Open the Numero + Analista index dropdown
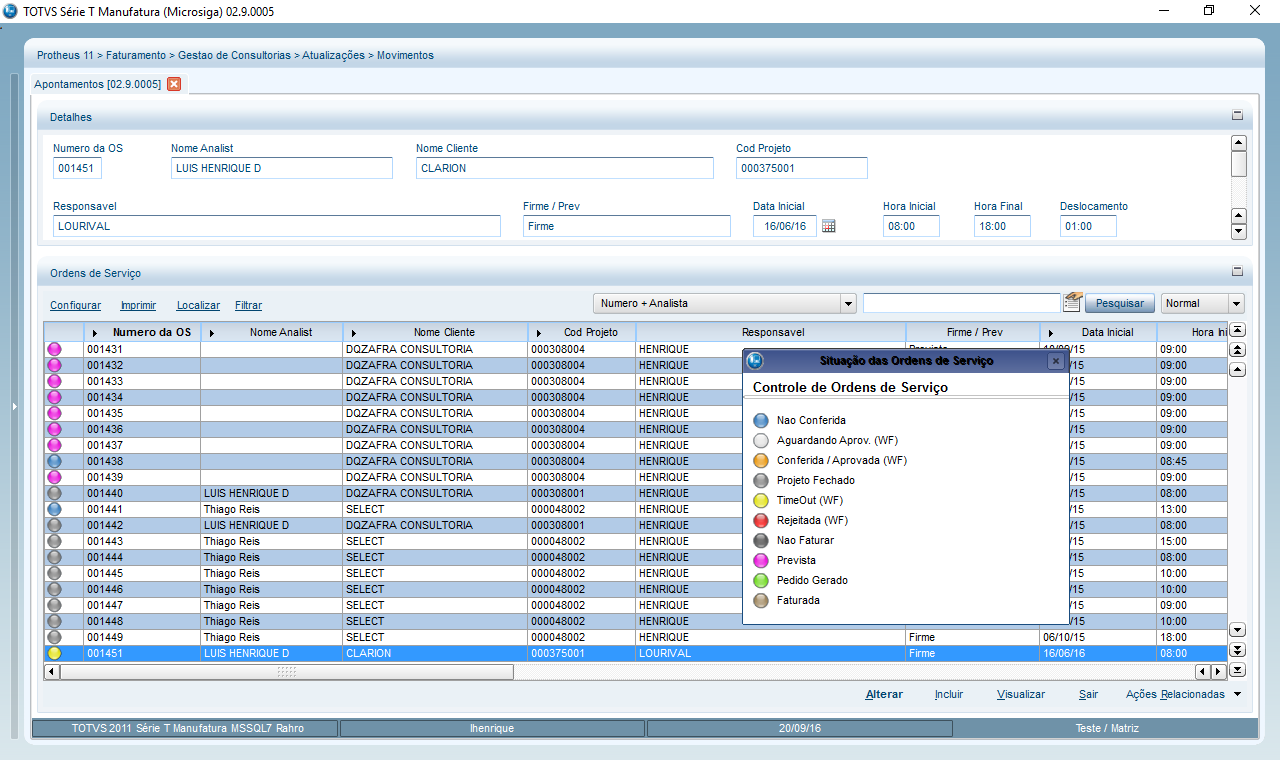The height and width of the screenshot is (760, 1280). [848, 303]
